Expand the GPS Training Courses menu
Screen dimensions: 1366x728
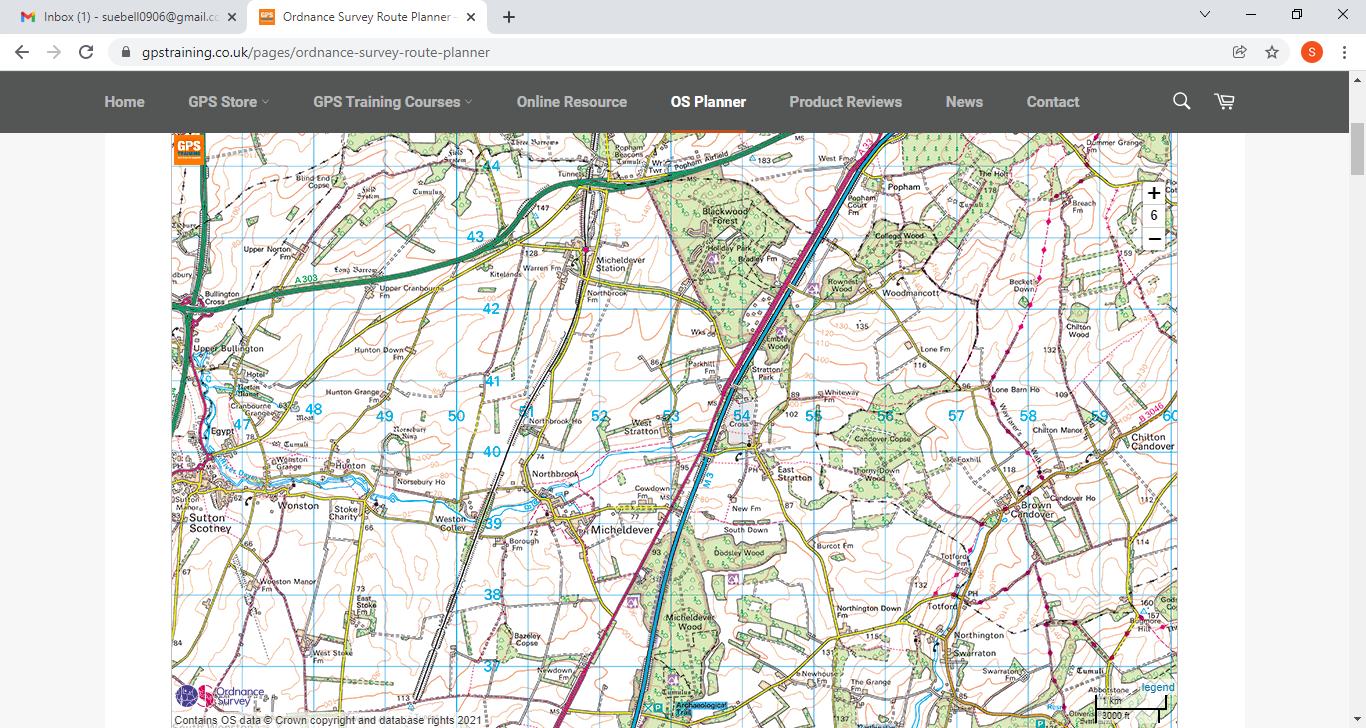point(393,102)
